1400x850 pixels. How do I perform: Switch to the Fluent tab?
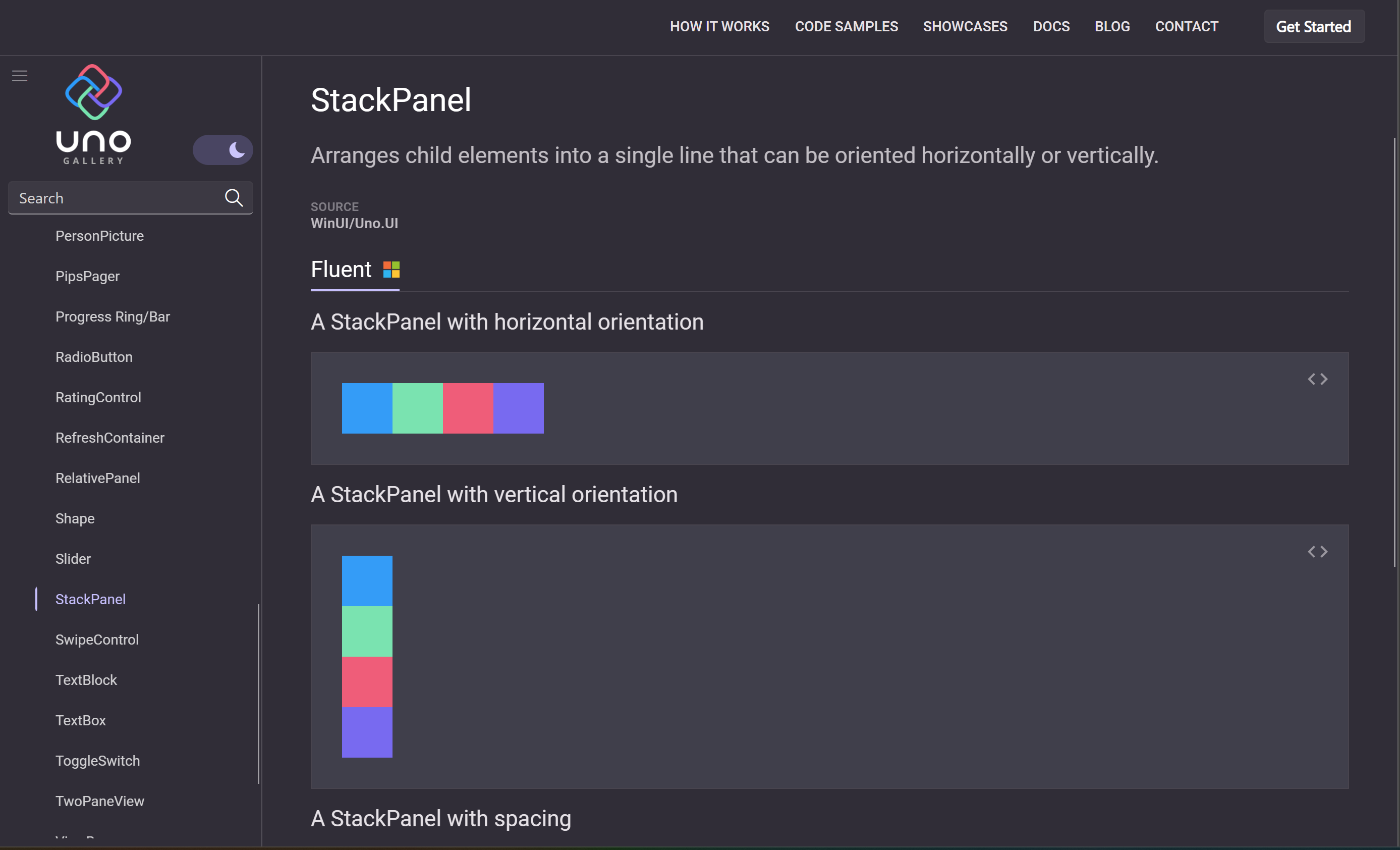(x=341, y=270)
